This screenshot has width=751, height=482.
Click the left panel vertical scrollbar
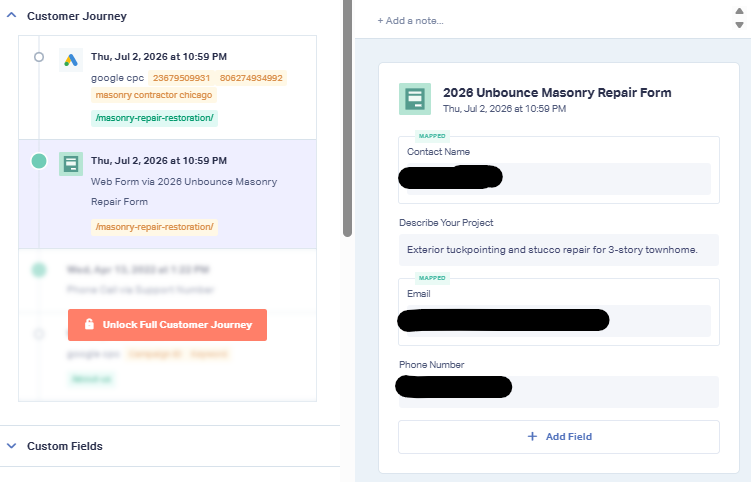(347, 118)
